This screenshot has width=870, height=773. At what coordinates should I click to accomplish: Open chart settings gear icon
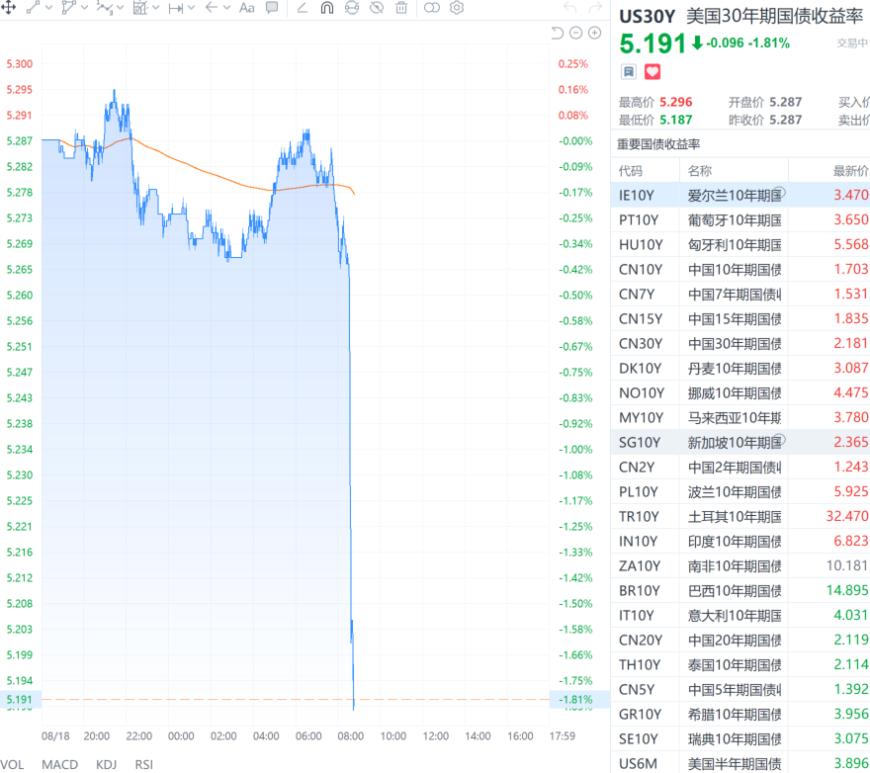(457, 8)
